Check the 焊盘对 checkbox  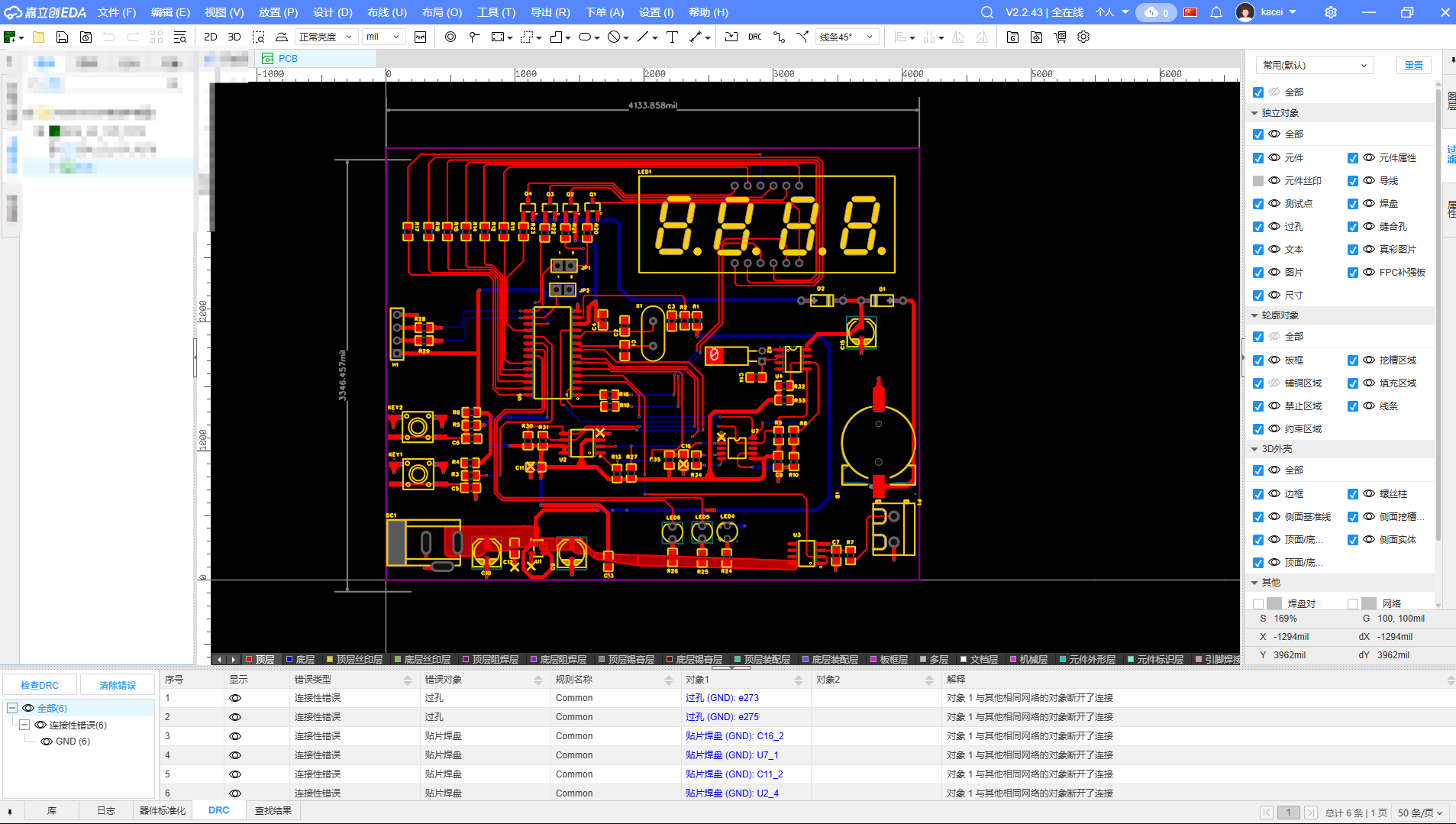(1258, 604)
